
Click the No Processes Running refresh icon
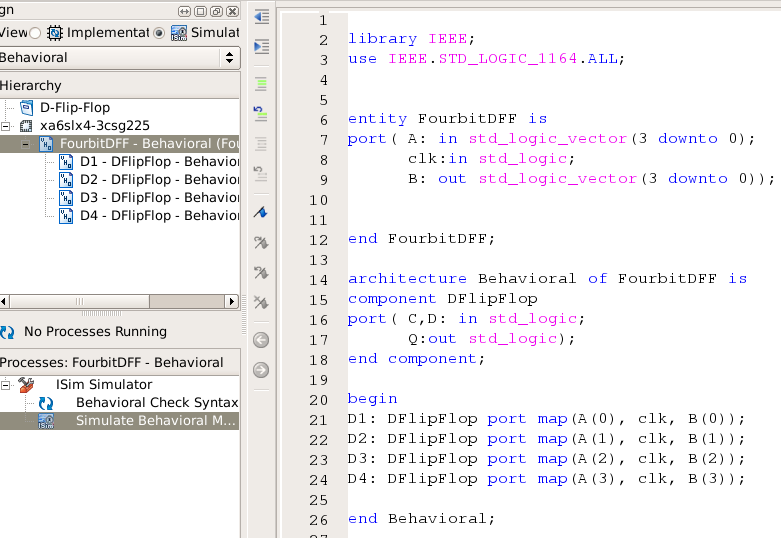tap(7, 332)
